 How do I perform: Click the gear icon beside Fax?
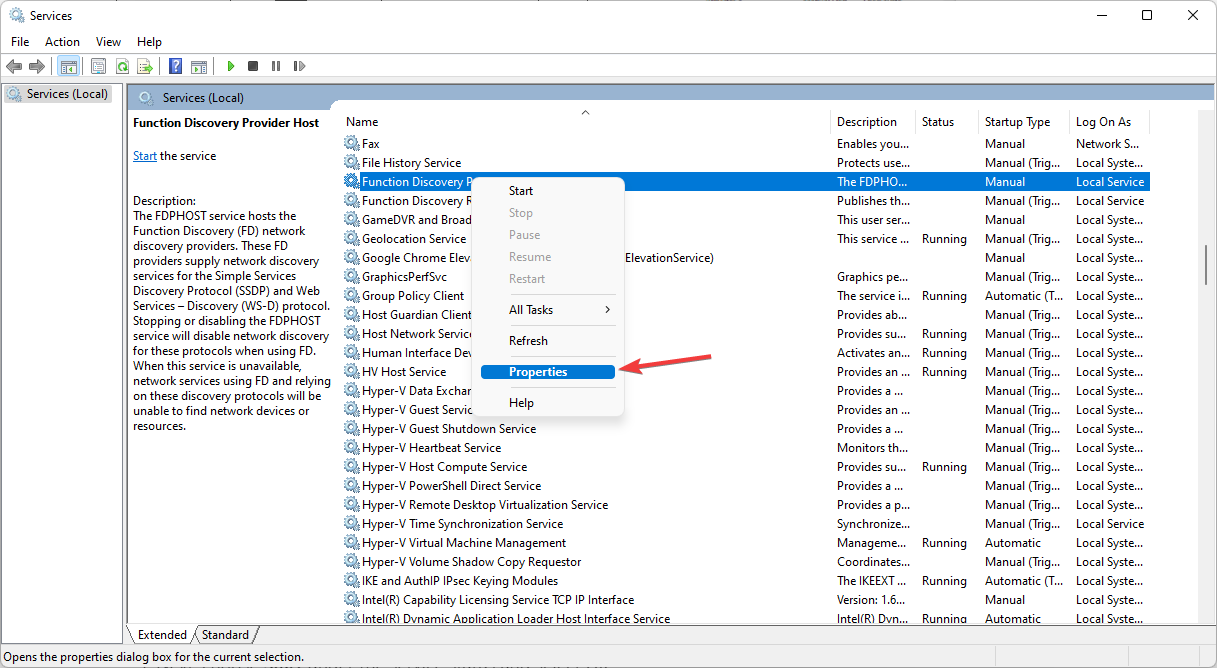(x=351, y=144)
